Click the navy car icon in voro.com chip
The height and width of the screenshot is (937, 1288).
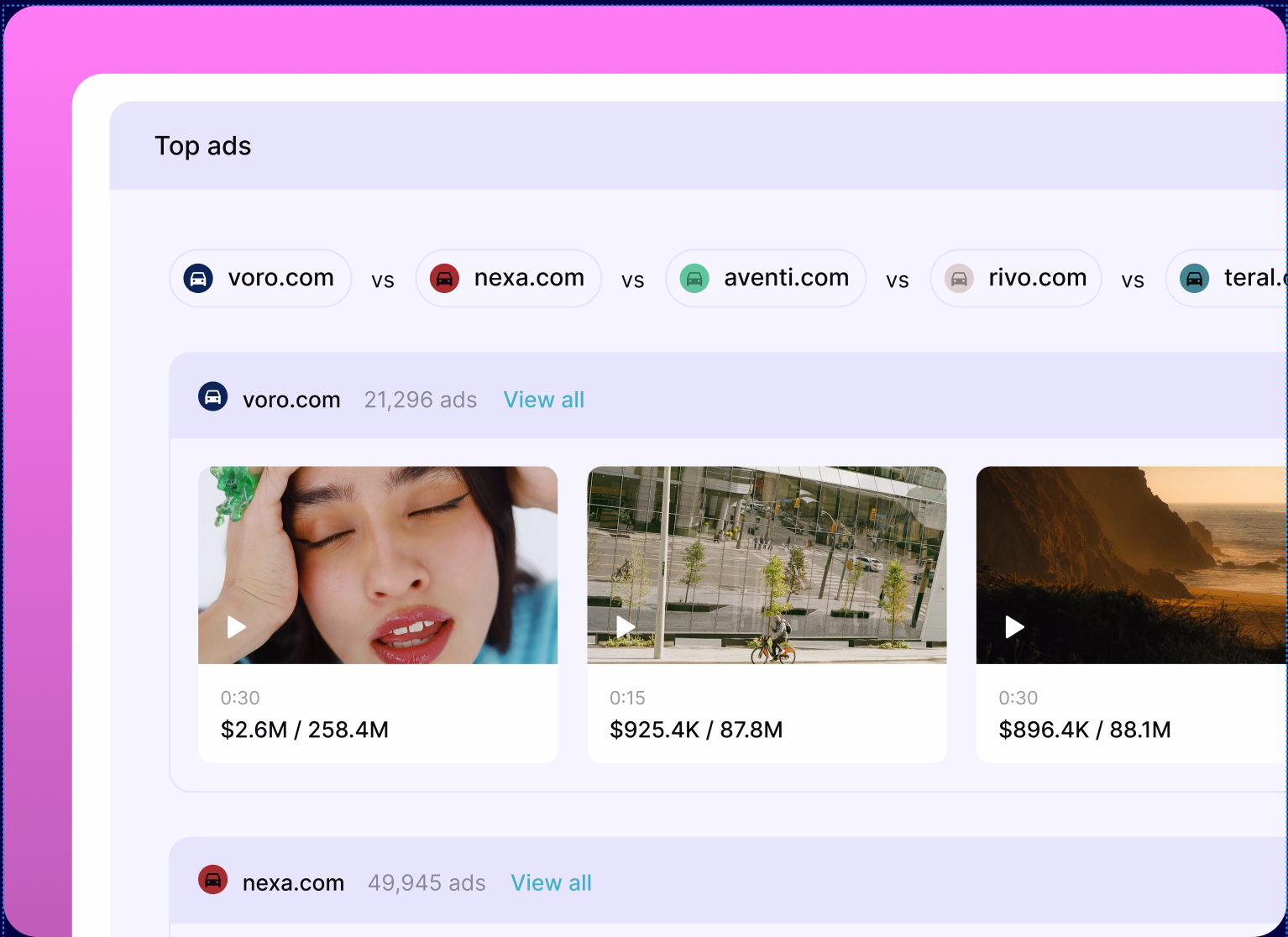coord(198,278)
